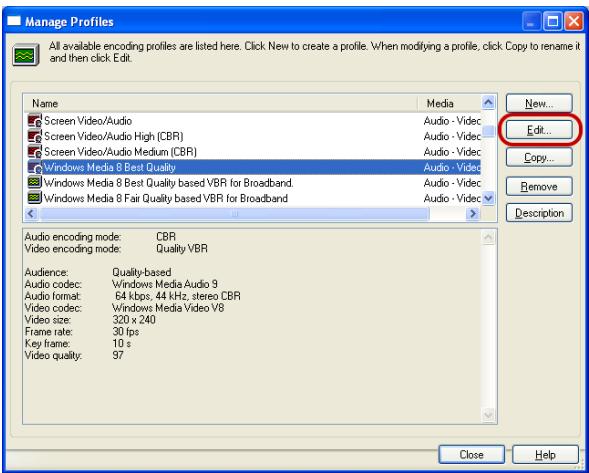Click the horizontal scroll right arrow
Screen dimensions: 589x473
click(x=473, y=214)
